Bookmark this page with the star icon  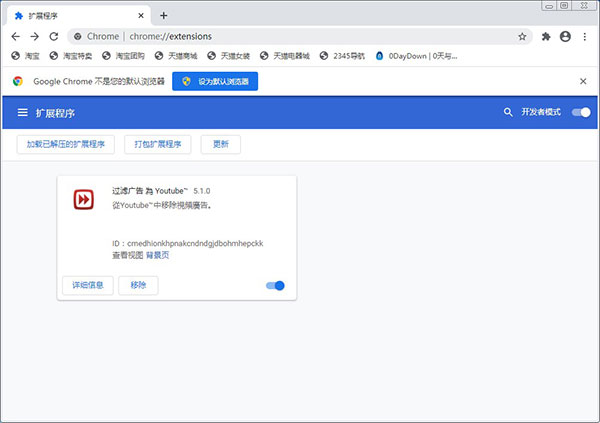pyautogui.click(x=522, y=36)
